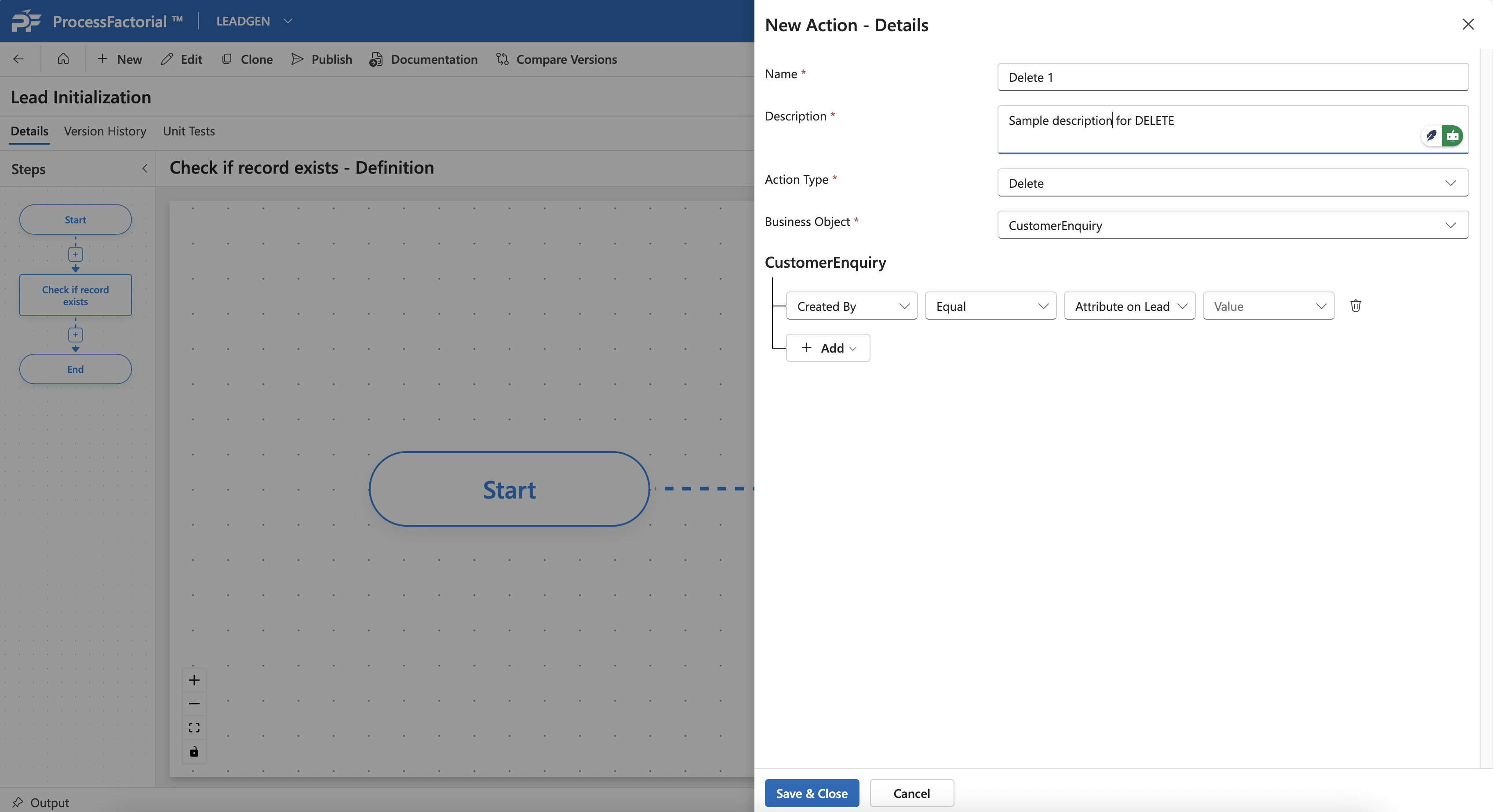Viewport: 1493px width, 812px height.
Task: Expand the Created By field dropdown
Action: [851, 306]
